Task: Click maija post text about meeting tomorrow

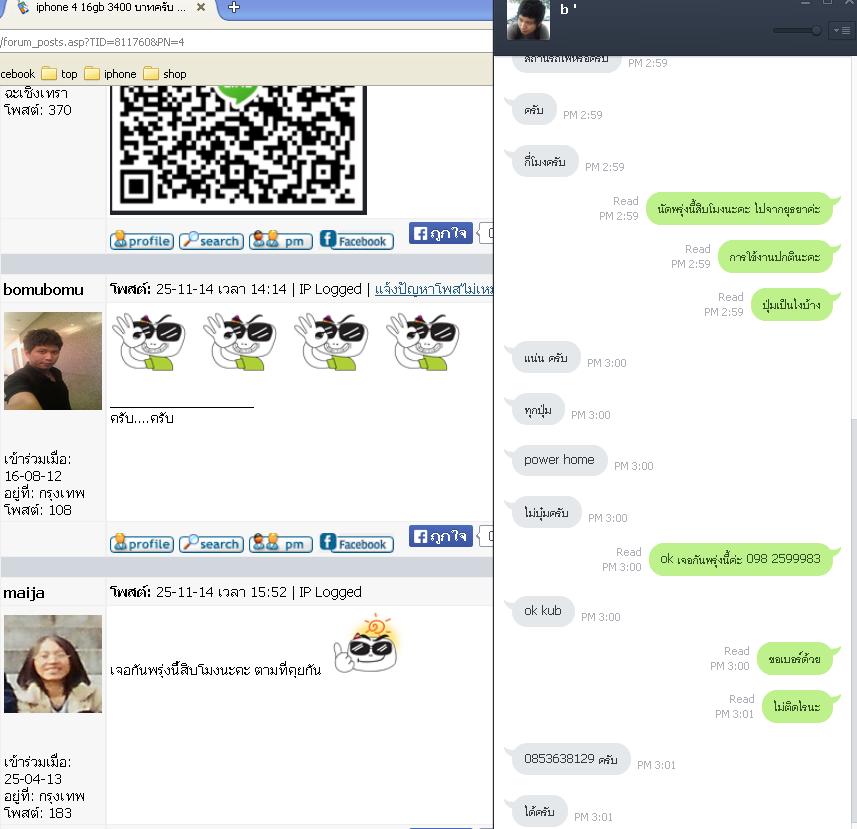Action: (x=215, y=669)
